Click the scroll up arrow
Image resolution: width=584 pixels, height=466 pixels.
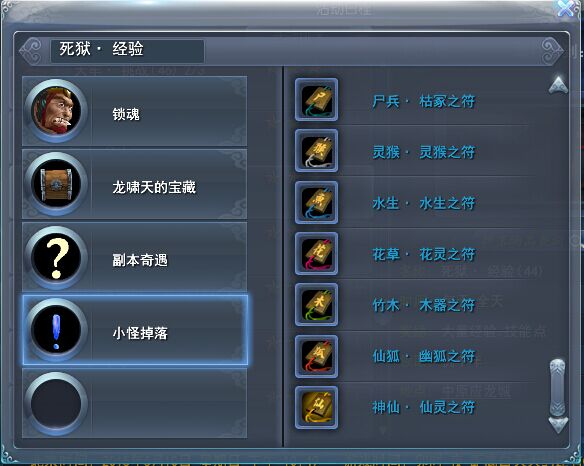coord(558,85)
